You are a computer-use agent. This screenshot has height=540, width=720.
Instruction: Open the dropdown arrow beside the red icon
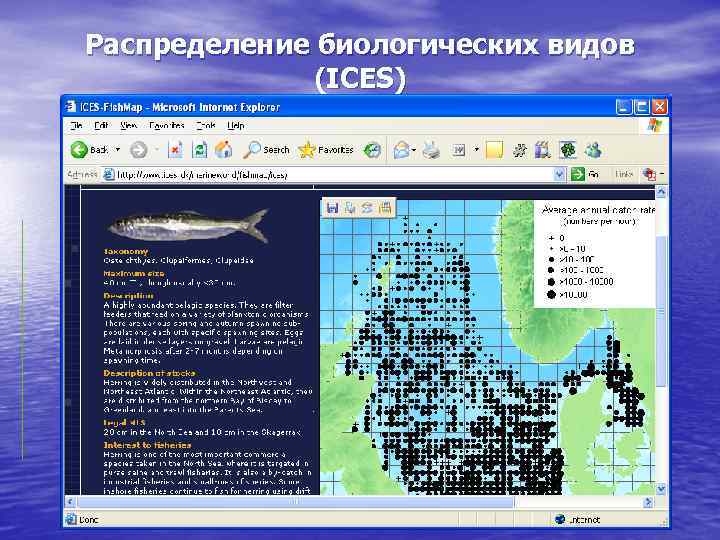662,174
